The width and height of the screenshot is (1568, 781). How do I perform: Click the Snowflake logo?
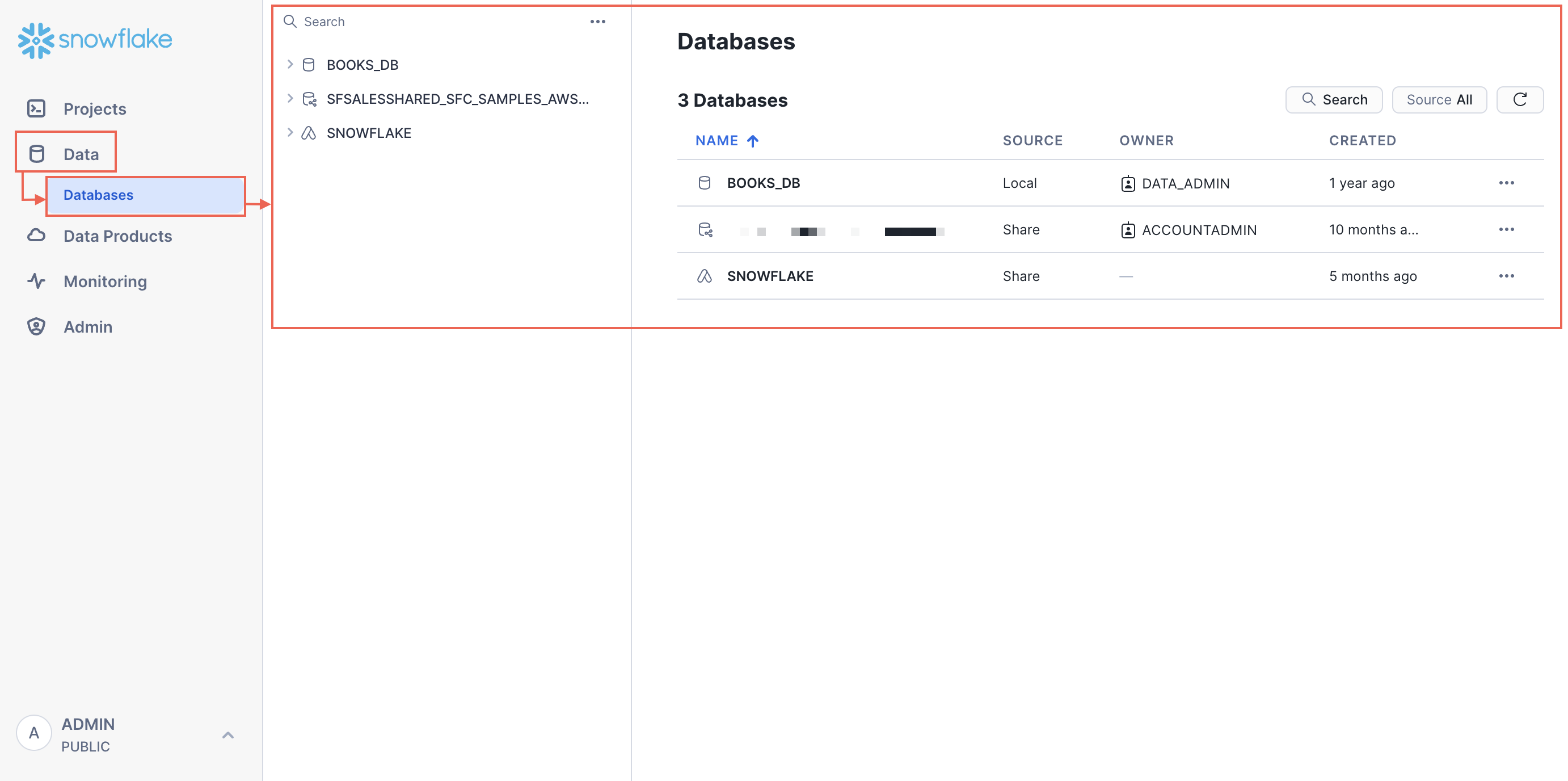coord(95,40)
